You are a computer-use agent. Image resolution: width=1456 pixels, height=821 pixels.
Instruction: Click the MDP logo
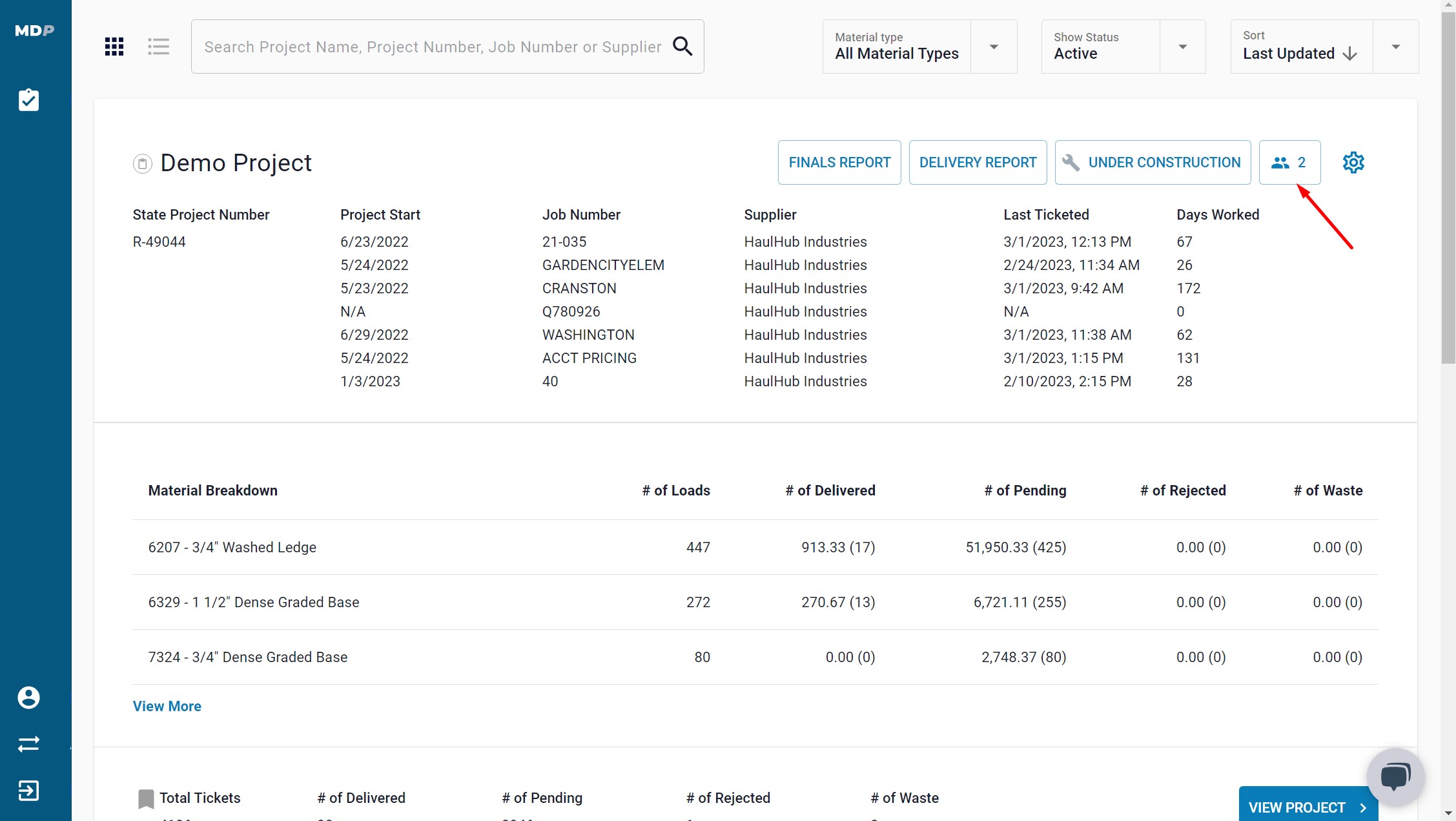[35, 30]
